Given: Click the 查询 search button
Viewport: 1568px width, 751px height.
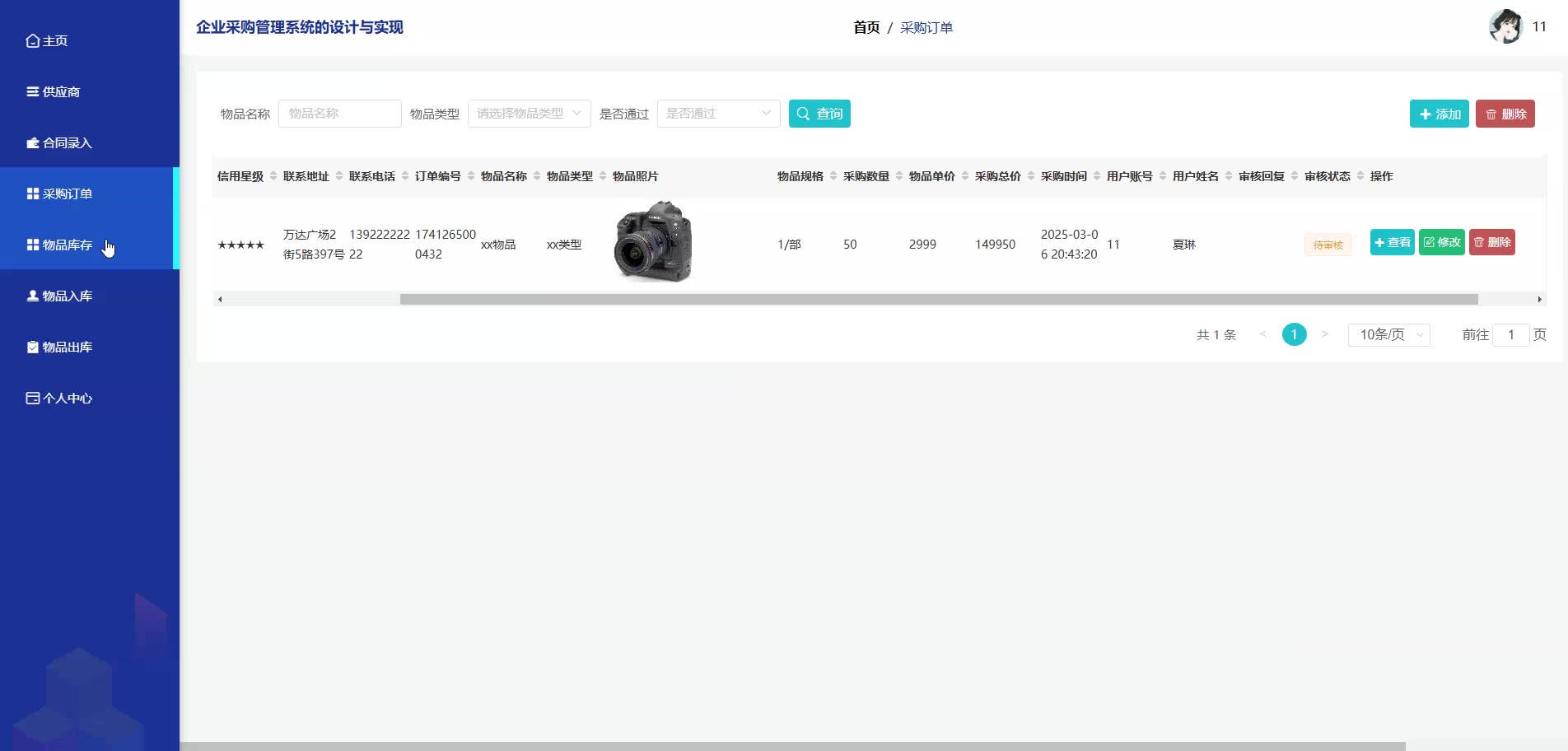Looking at the screenshot, I should point(819,114).
